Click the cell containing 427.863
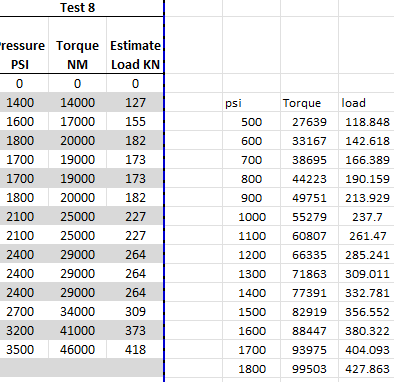 point(366,369)
